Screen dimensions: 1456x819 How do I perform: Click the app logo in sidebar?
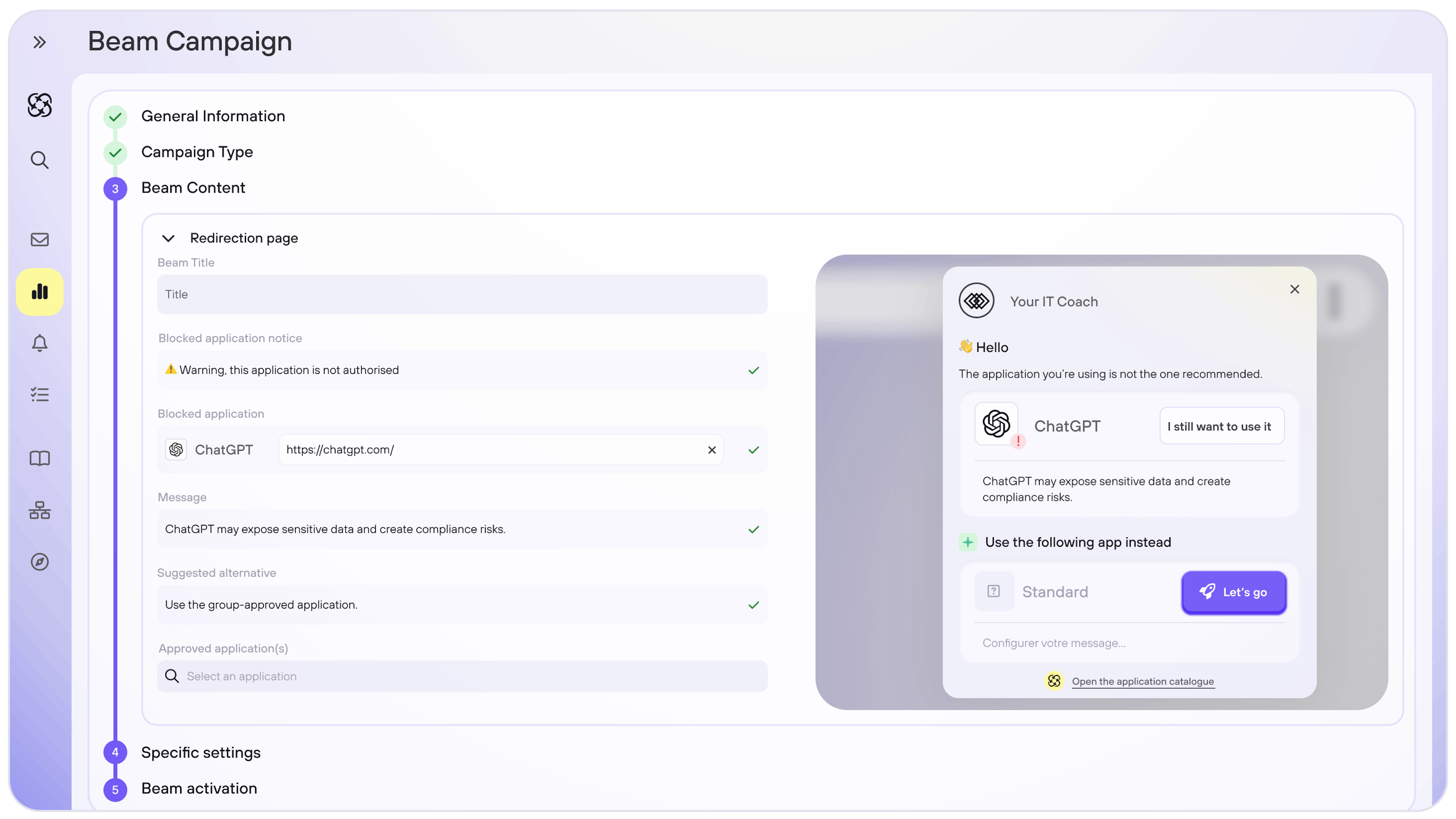pyautogui.click(x=39, y=105)
